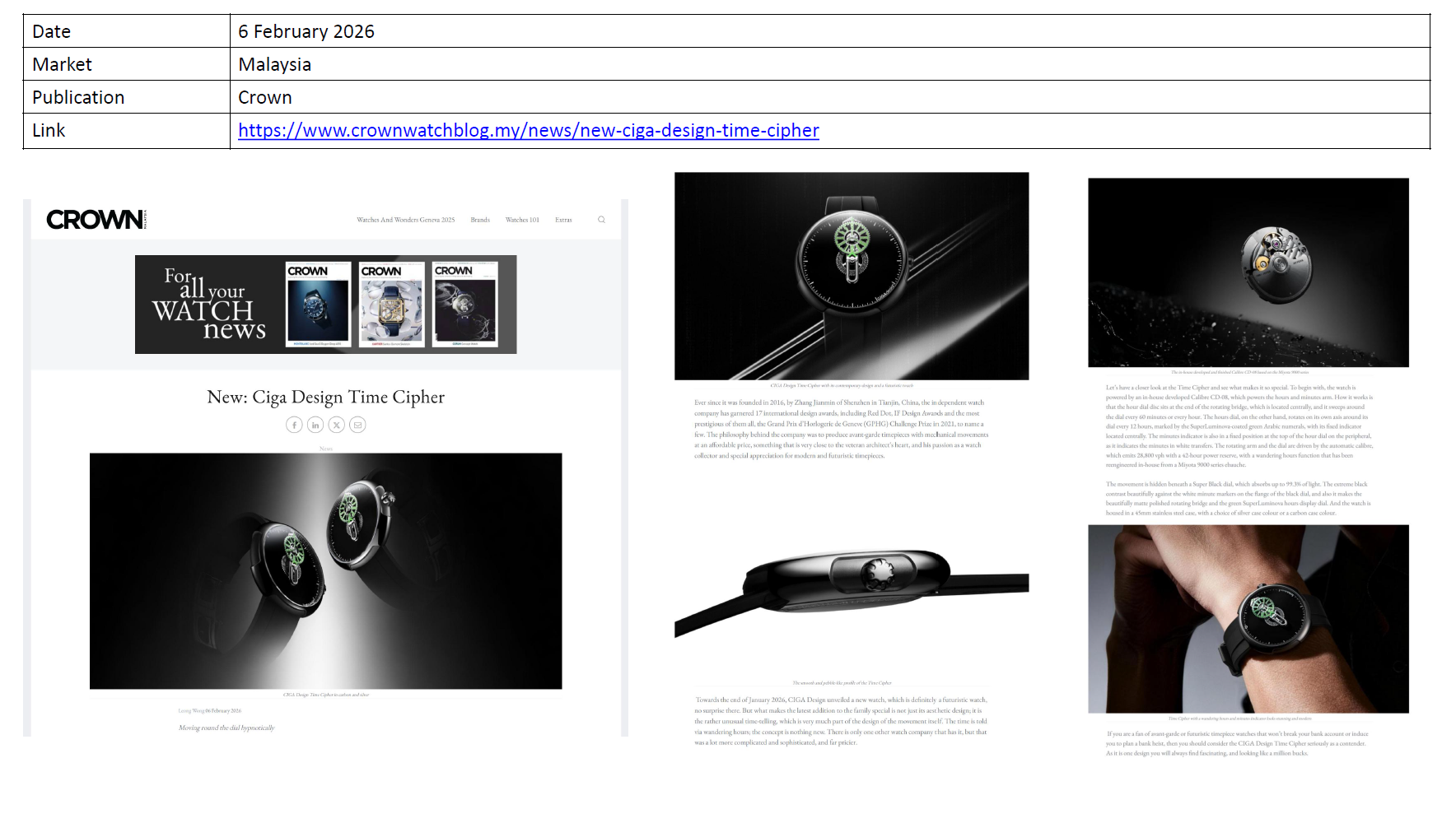Select the "Publication" label cell
The image size is (1456, 814).
[x=127, y=97]
